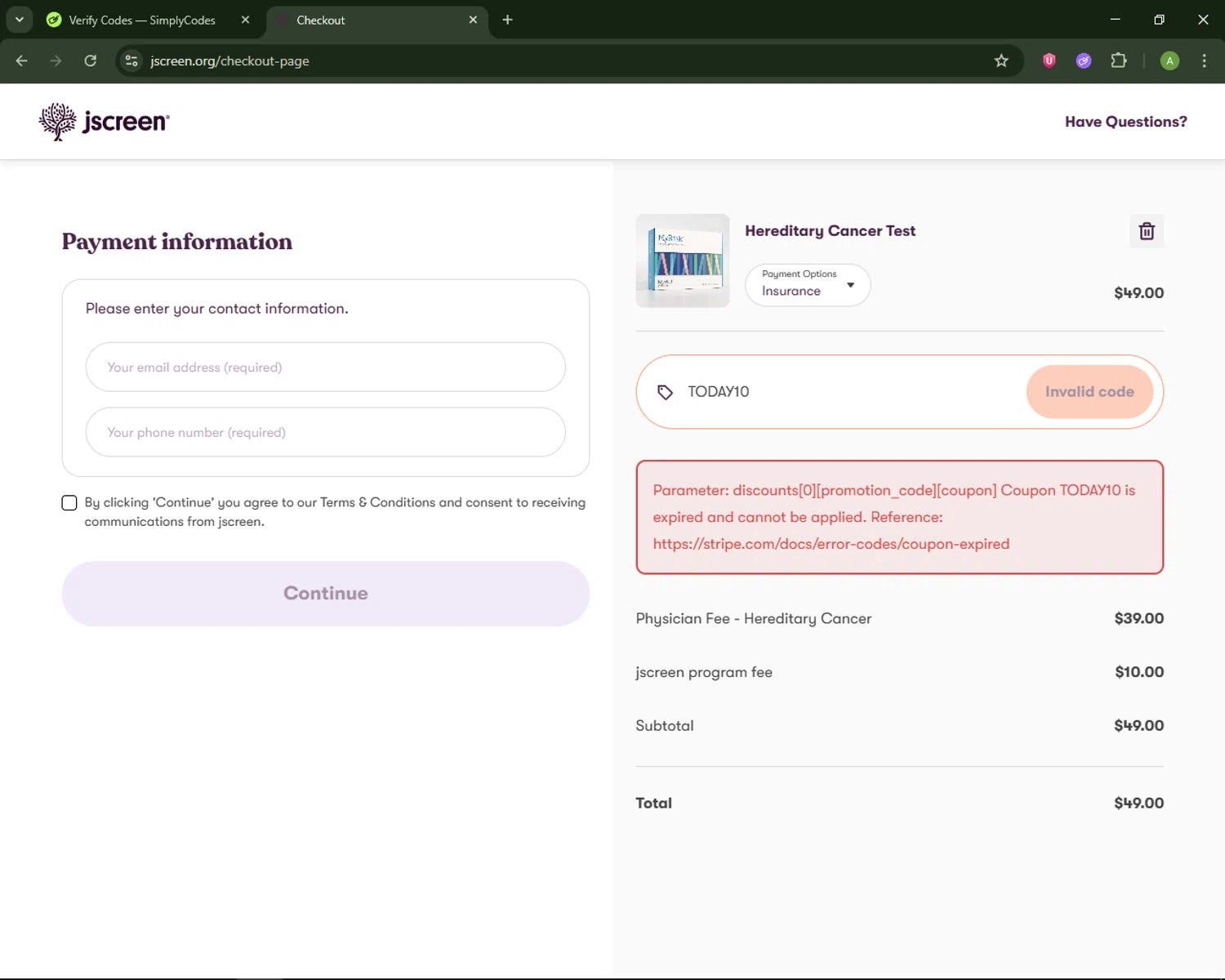View site information icon in address bar
Screen dimensions: 1225x980
131,60
